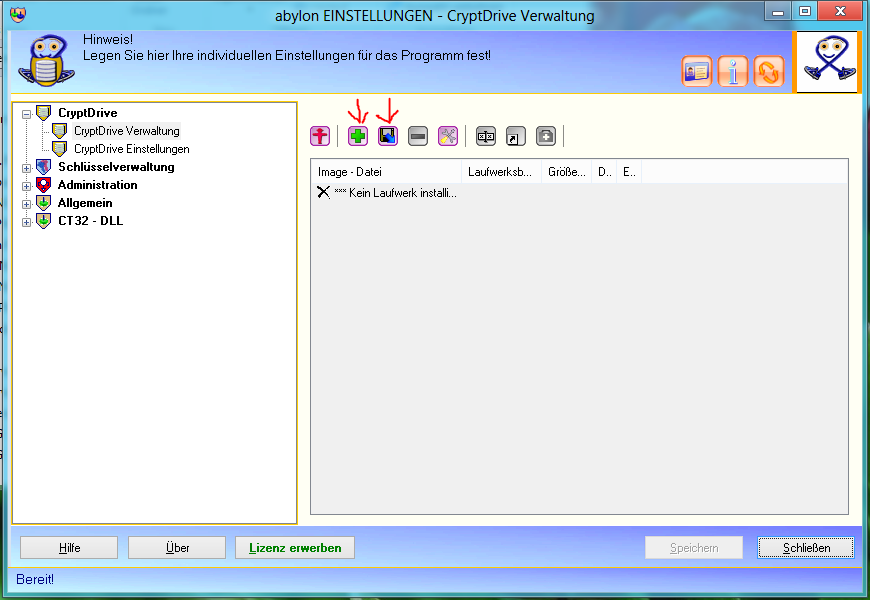870x600 pixels.
Task: Click the Hilfe button
Action: [x=69, y=548]
